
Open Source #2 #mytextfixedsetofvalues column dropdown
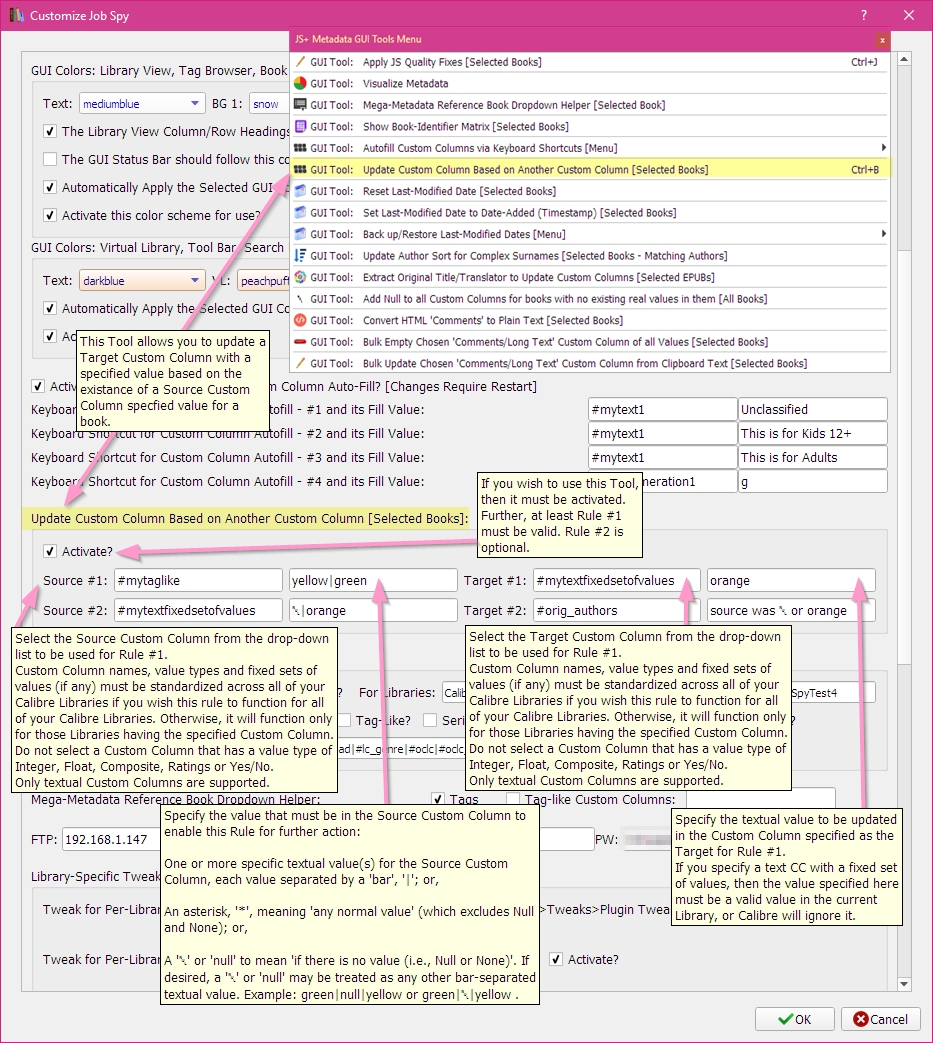click(x=198, y=610)
